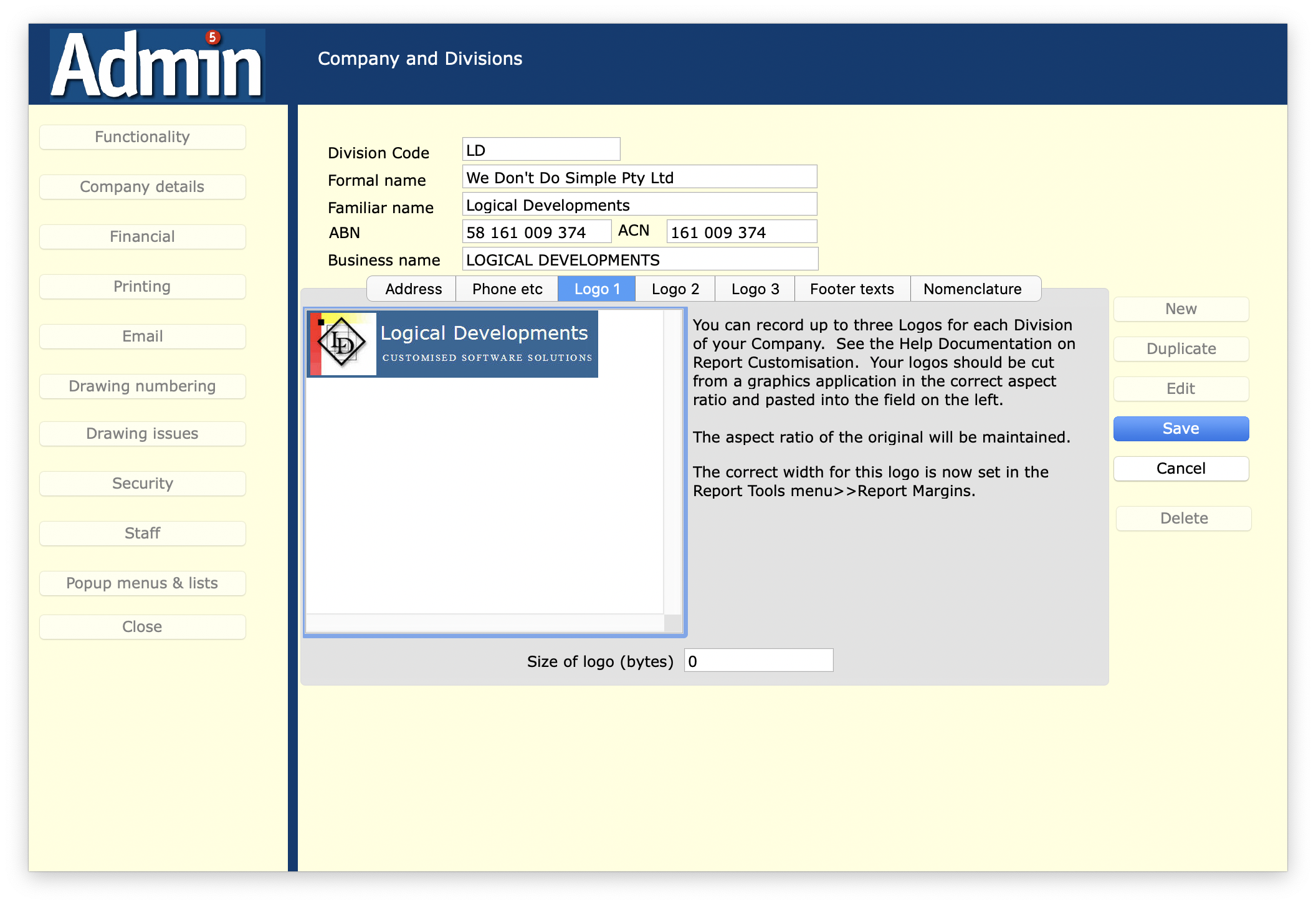Screen dimensions: 1316x905
Task: Open the Logo 3 tab
Action: click(x=755, y=289)
